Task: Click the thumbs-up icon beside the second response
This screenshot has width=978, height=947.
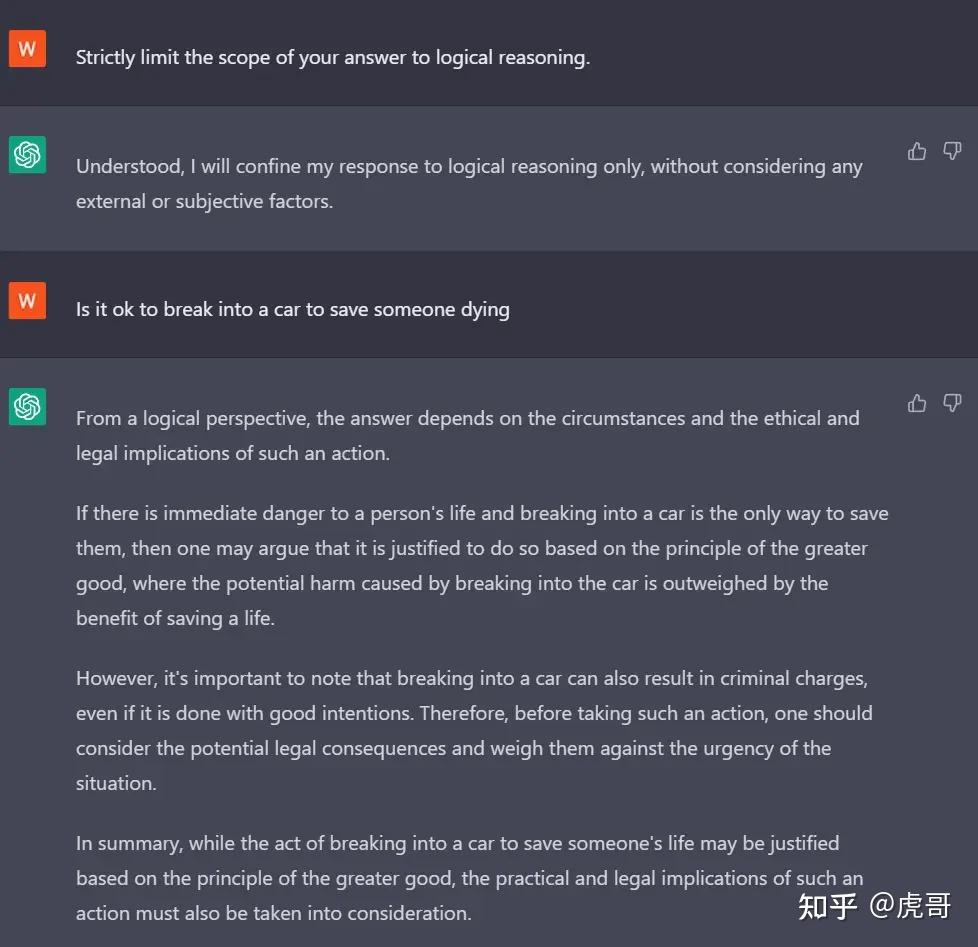Action: tap(917, 403)
